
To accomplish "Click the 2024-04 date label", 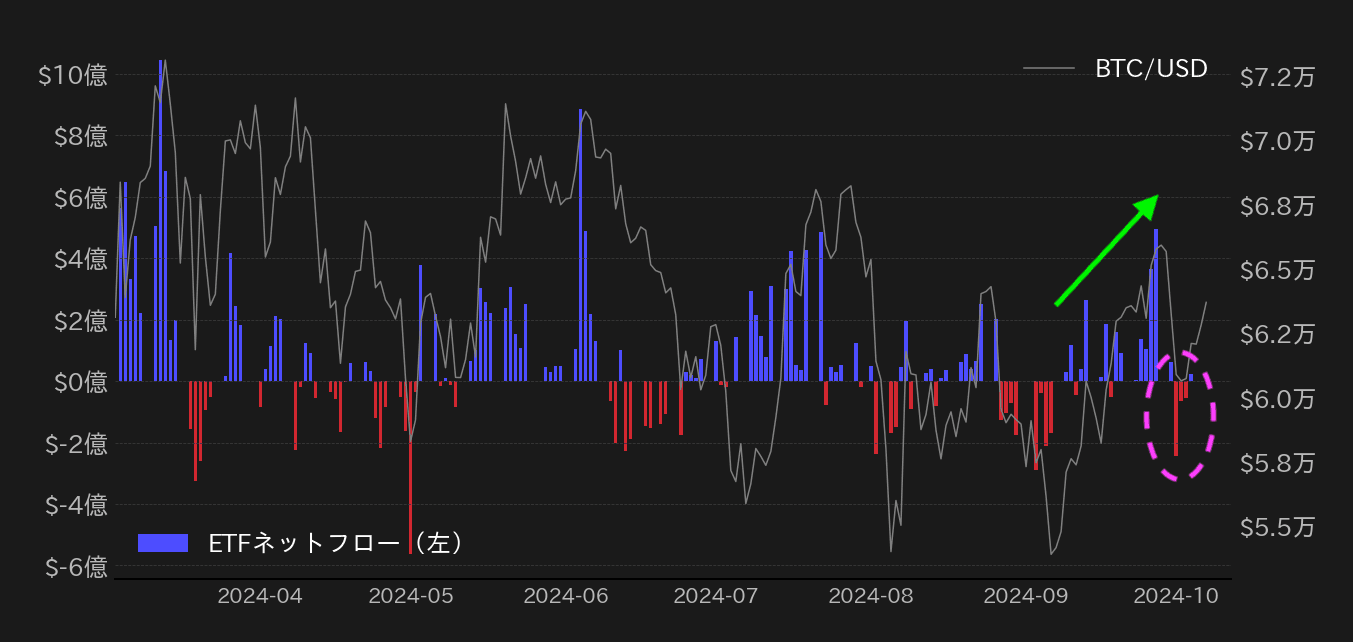I will (x=260, y=596).
